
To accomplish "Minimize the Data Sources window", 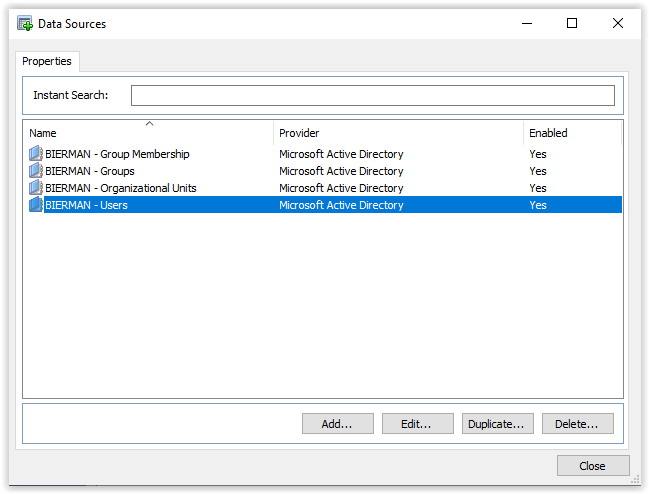I will 527,24.
